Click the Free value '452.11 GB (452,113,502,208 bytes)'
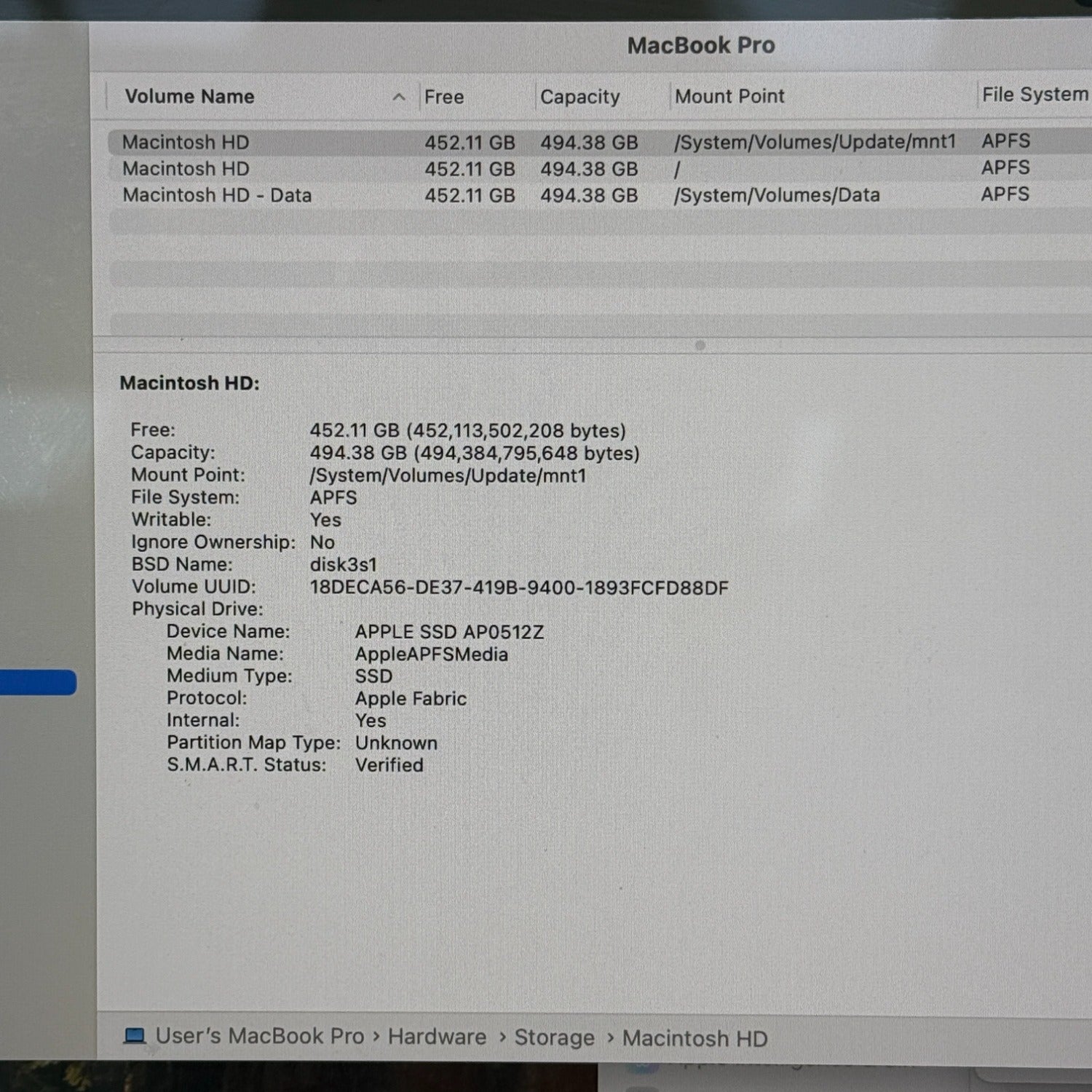 (467, 431)
